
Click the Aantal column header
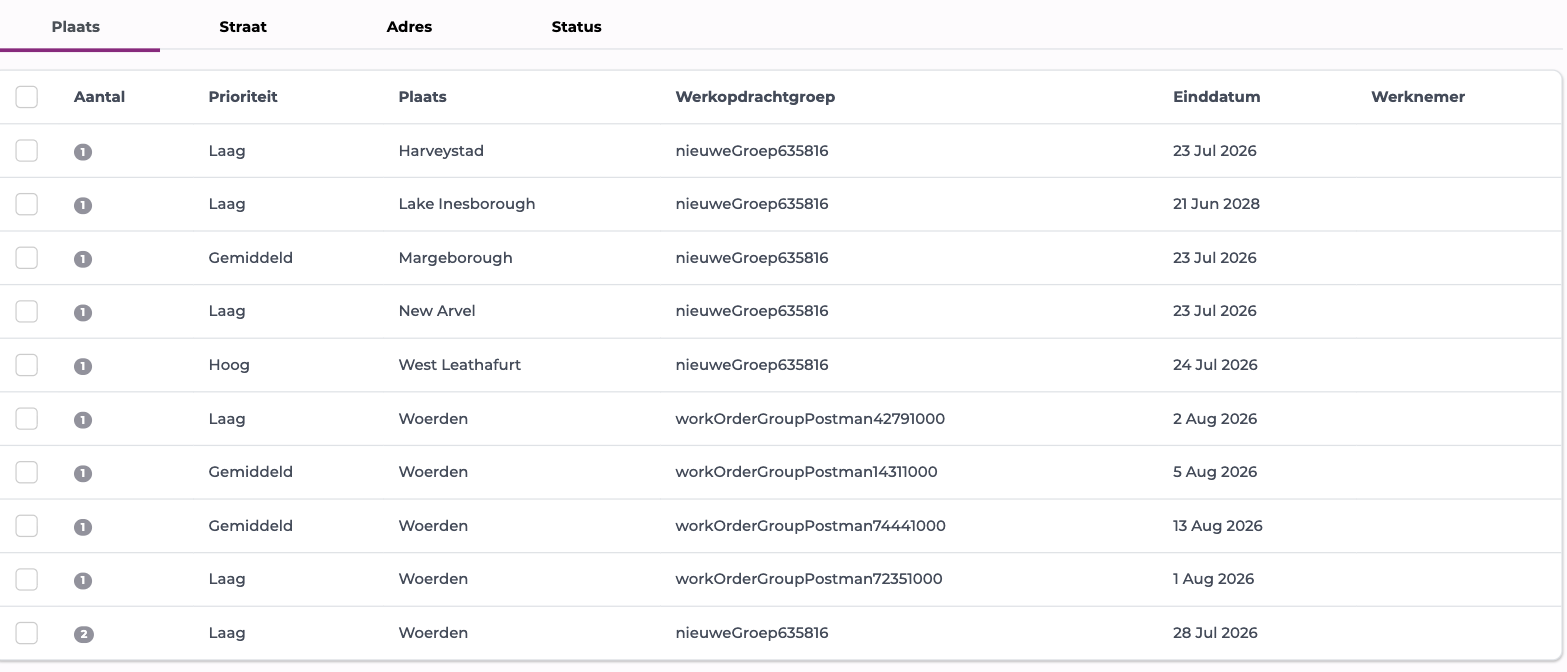click(99, 97)
